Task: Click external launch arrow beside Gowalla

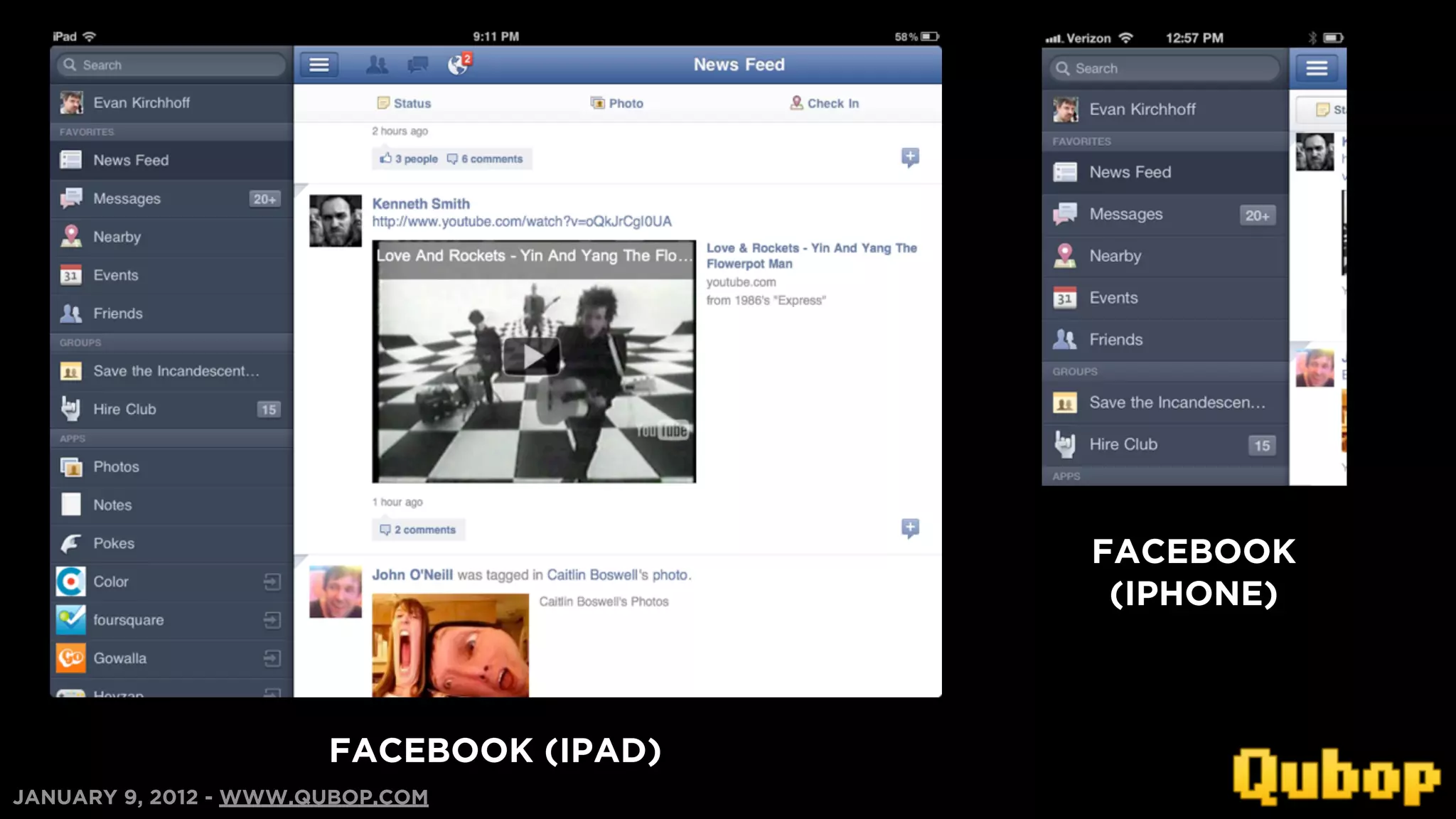Action: 272,659
